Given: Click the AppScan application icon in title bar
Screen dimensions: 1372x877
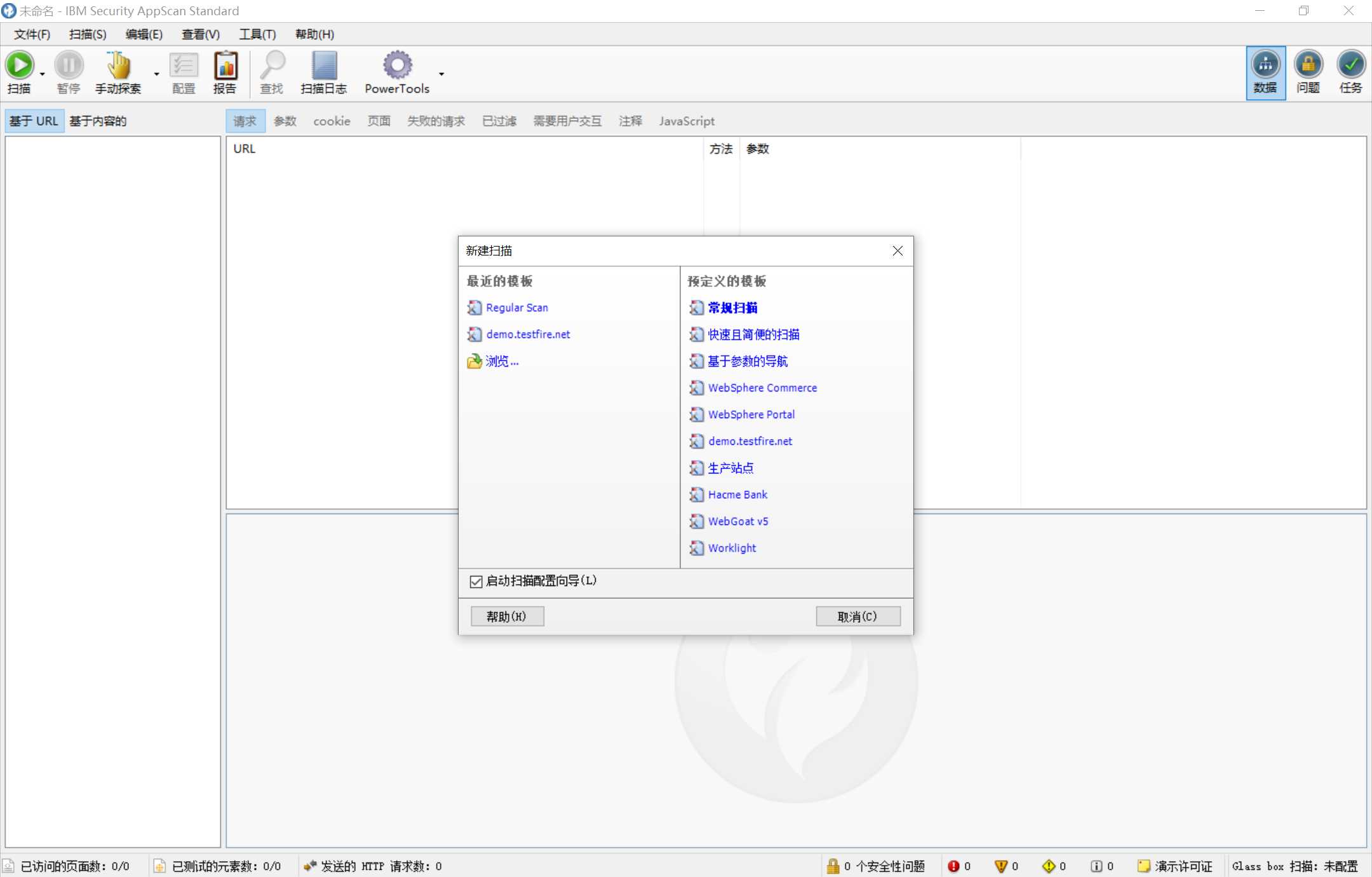Looking at the screenshot, I should point(9,11).
